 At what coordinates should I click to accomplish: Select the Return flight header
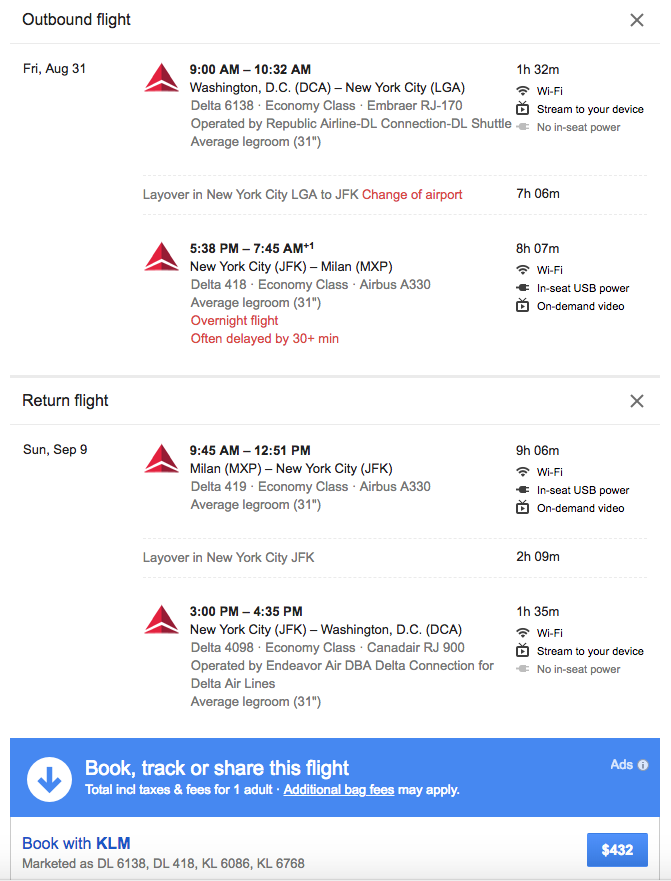pos(65,401)
